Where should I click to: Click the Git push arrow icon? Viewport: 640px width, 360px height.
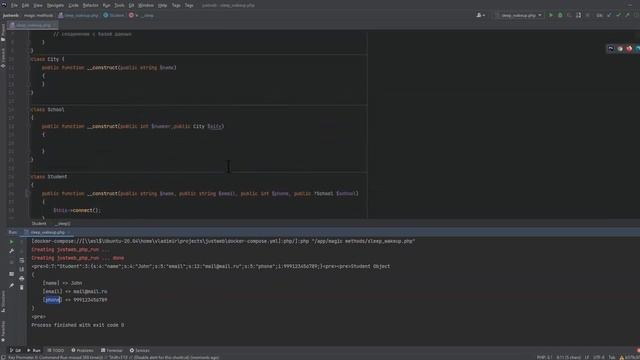(x=628, y=16)
